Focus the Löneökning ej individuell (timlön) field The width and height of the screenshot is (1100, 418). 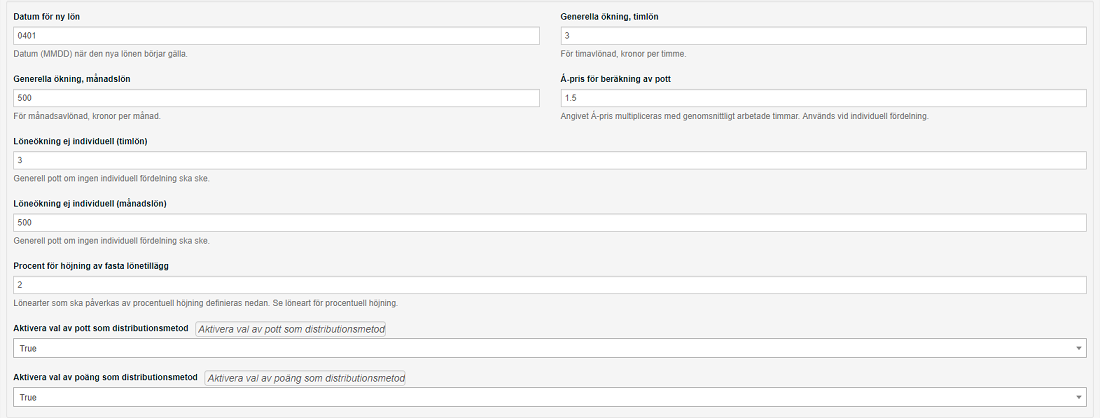pyautogui.click(x=550, y=161)
